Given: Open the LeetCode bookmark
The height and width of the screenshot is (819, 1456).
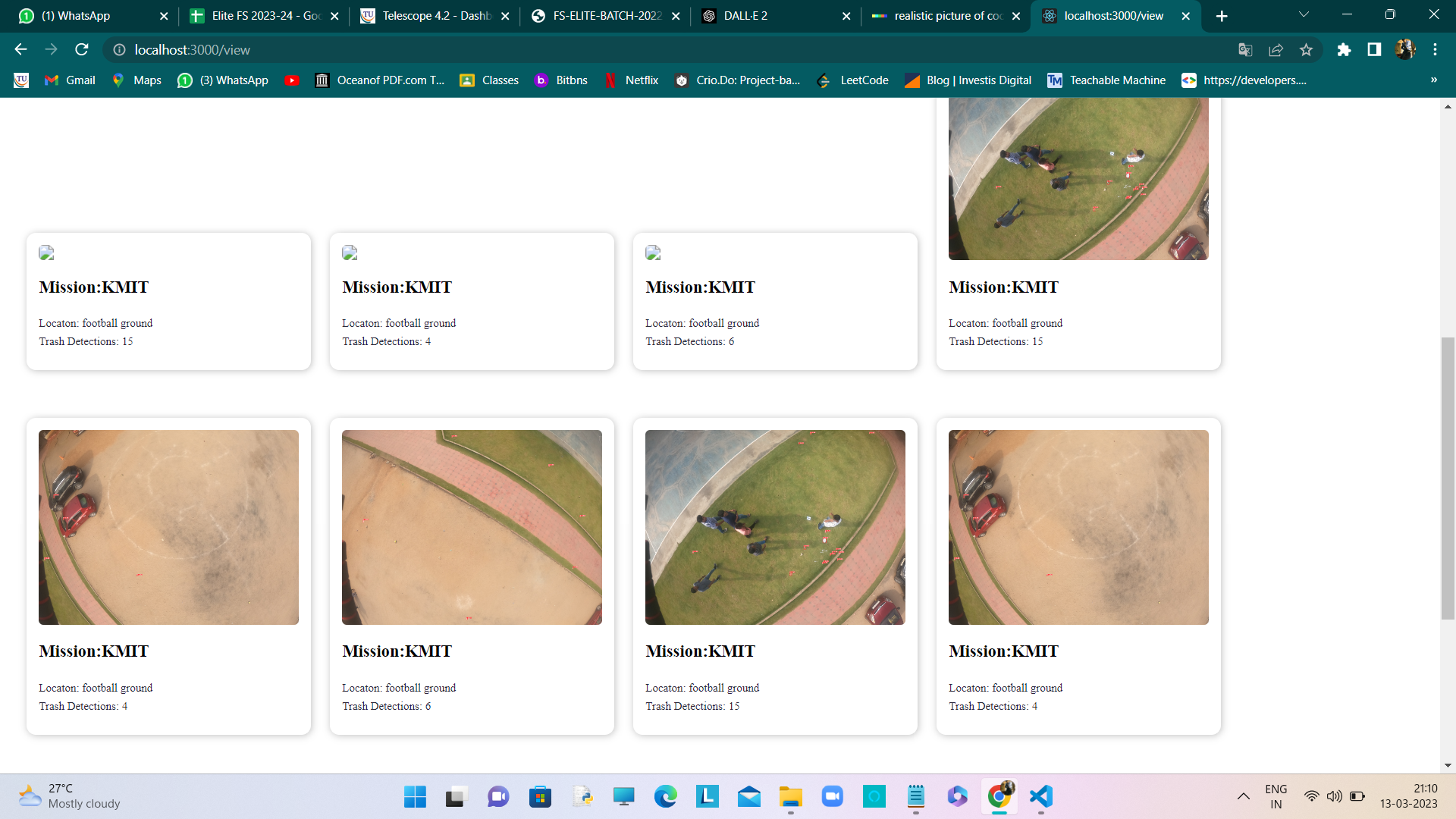Looking at the screenshot, I should 853,80.
